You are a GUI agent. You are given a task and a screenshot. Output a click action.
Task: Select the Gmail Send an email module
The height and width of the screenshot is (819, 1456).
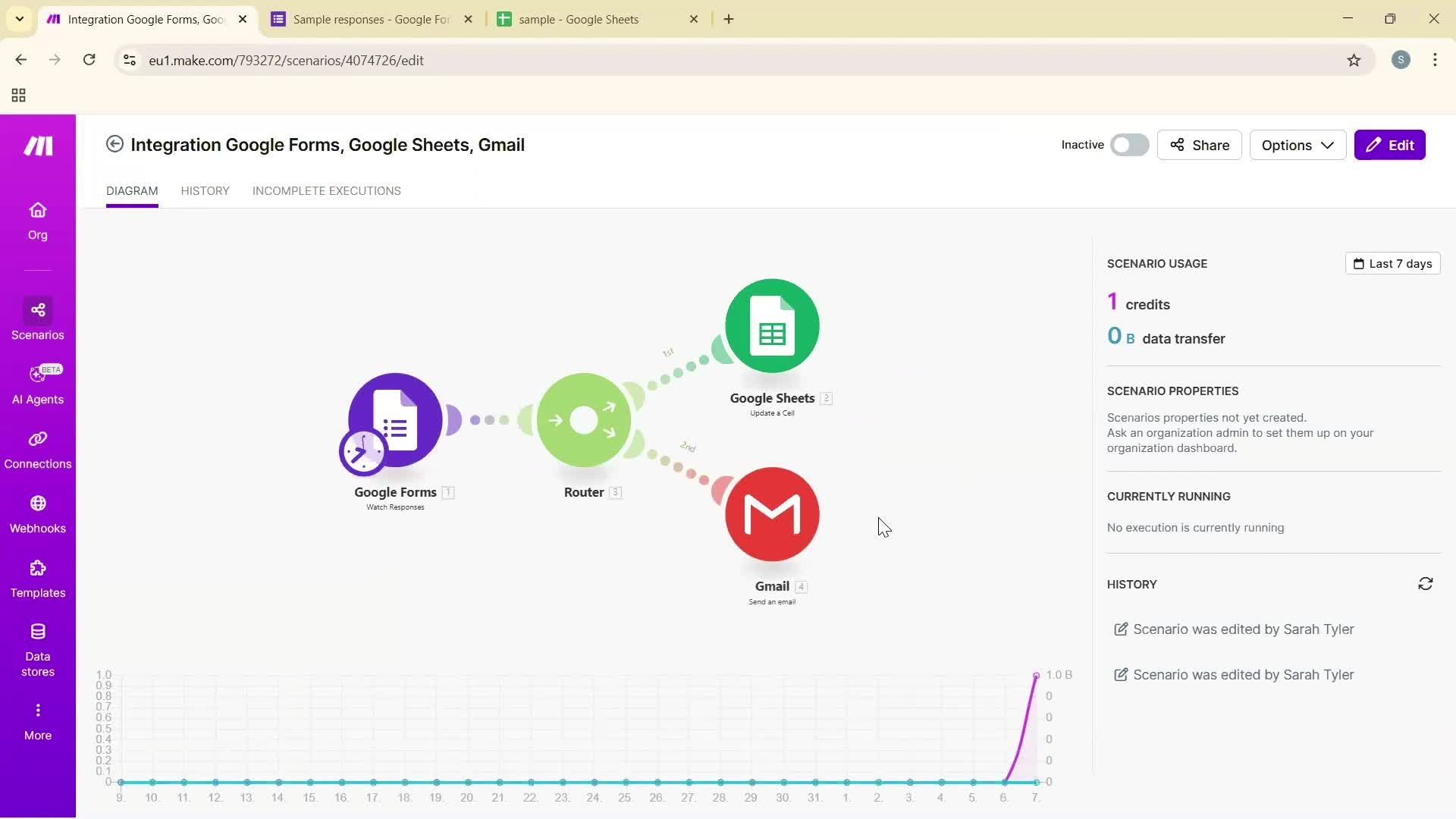[x=771, y=514]
